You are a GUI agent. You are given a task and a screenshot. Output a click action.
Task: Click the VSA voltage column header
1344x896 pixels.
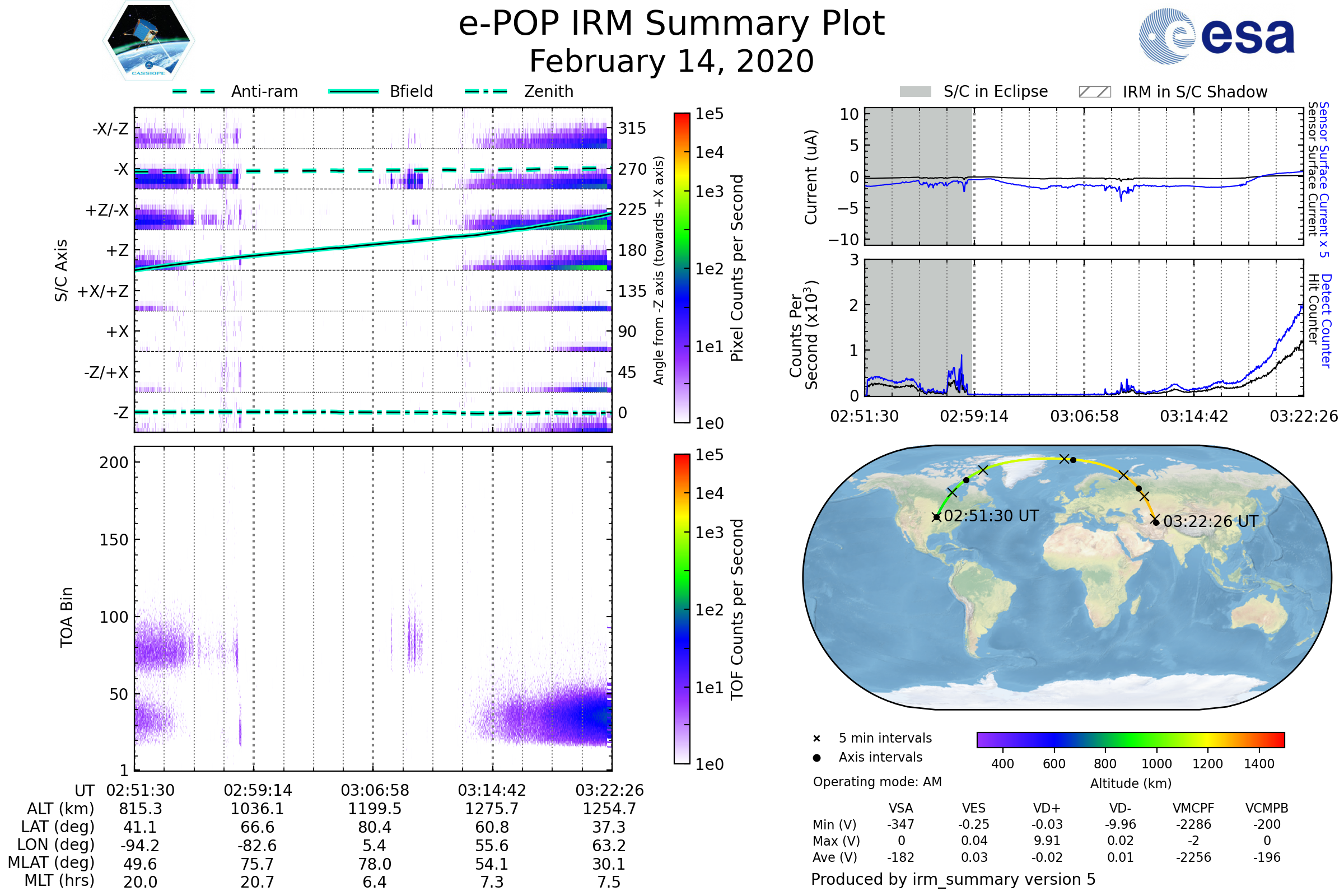tap(900, 809)
